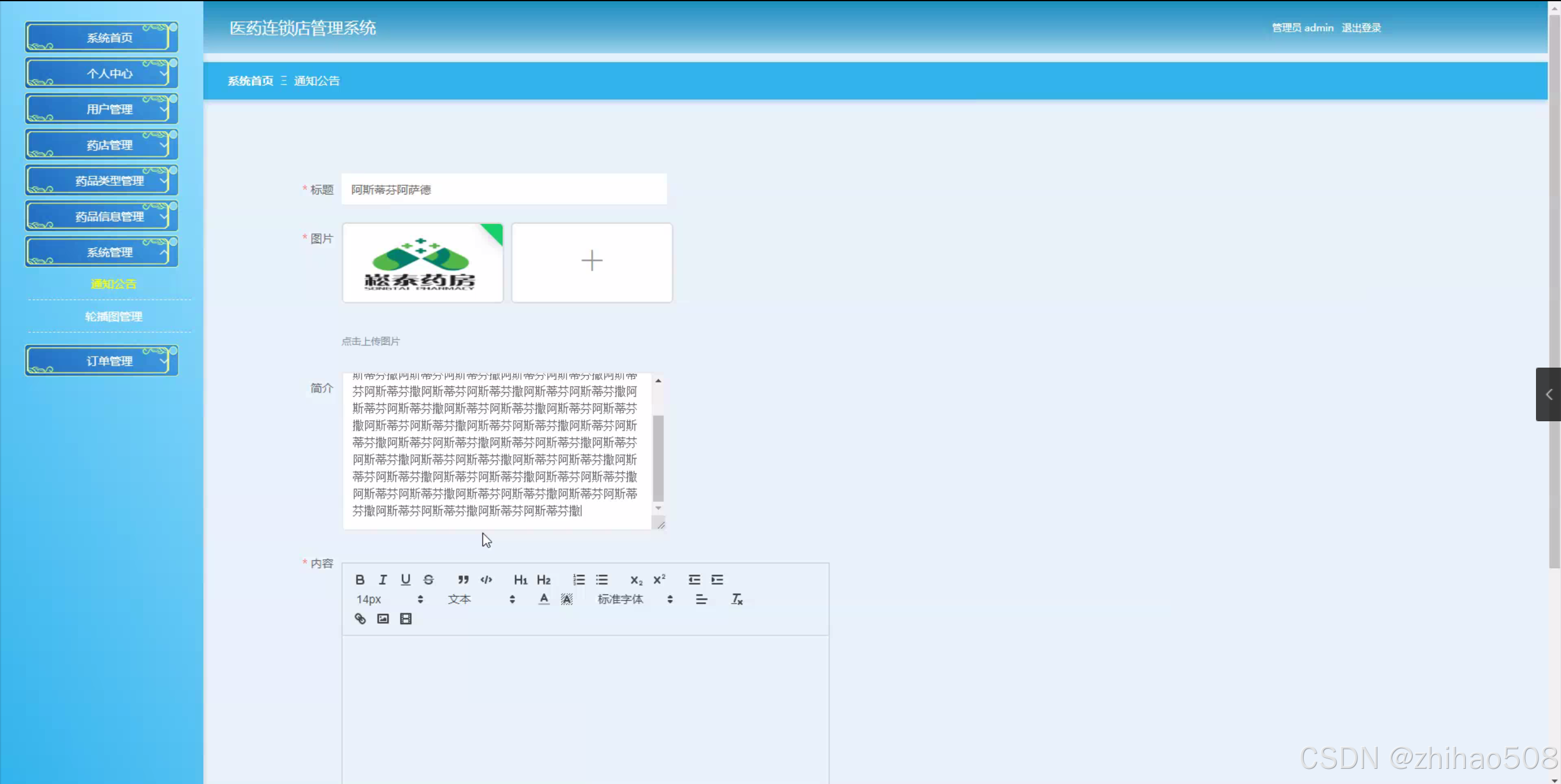The image size is (1561, 784).
Task: Insert a code block
Action: [x=486, y=580]
